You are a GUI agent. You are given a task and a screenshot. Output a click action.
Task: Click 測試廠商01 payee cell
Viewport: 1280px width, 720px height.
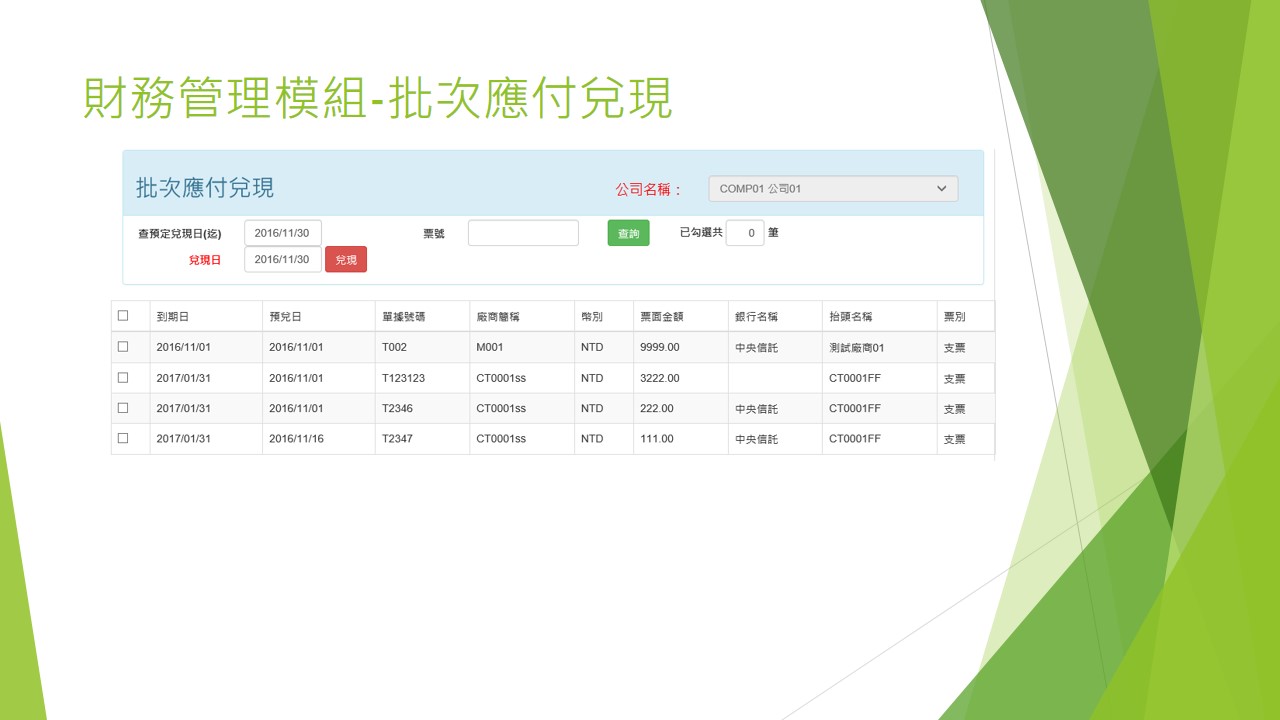click(x=857, y=347)
